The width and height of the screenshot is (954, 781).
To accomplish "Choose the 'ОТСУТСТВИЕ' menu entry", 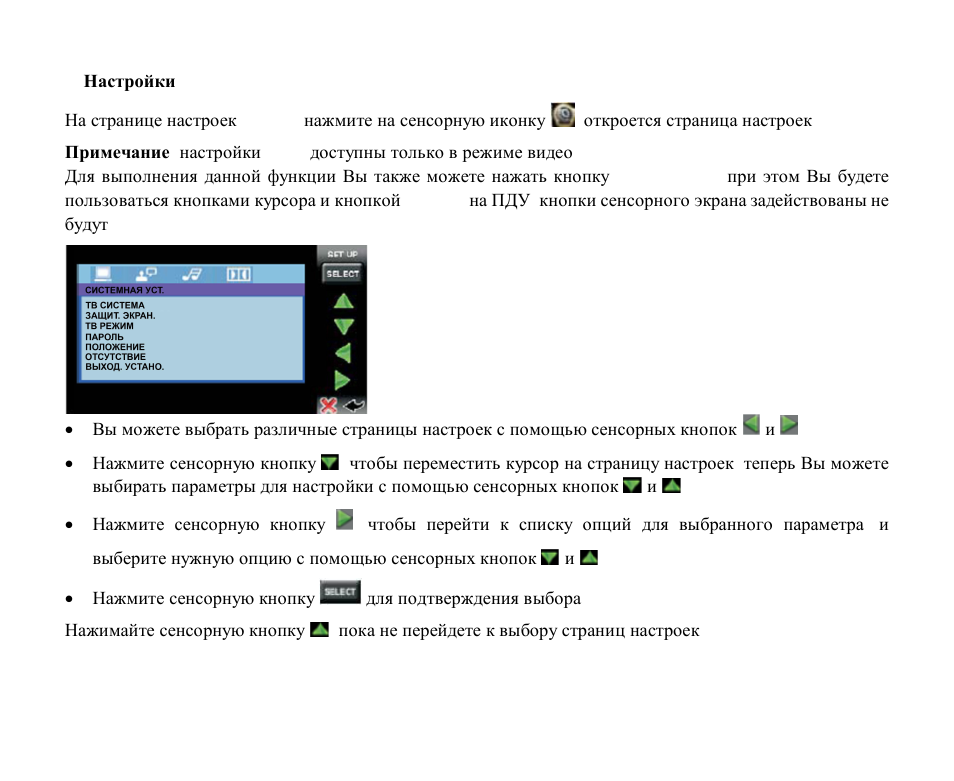I will click(115, 356).
